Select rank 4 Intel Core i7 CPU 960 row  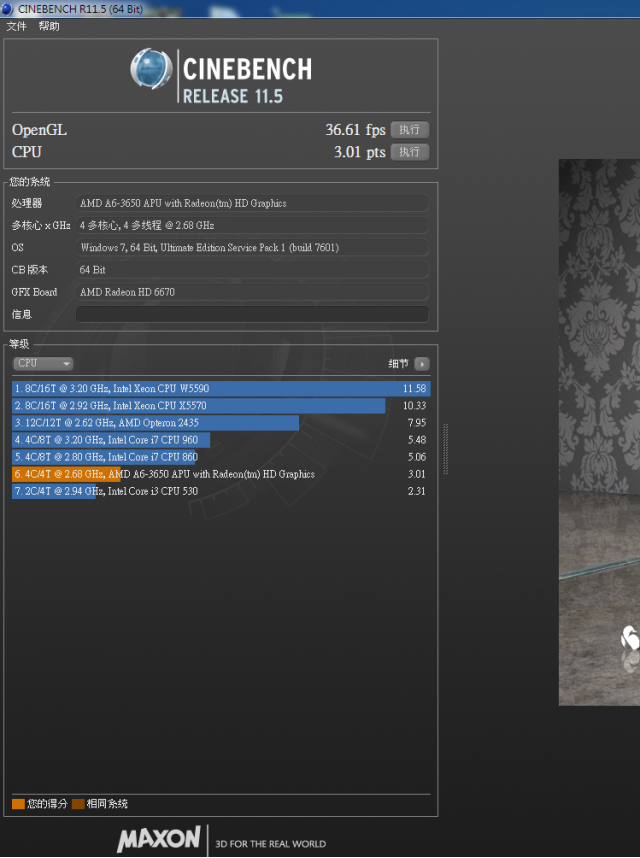point(221,440)
